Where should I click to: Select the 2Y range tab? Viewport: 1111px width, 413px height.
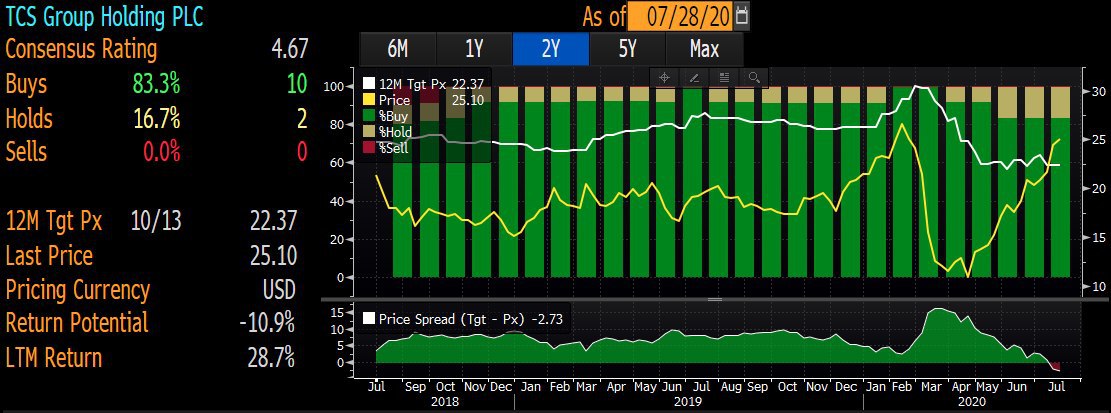pyautogui.click(x=551, y=49)
